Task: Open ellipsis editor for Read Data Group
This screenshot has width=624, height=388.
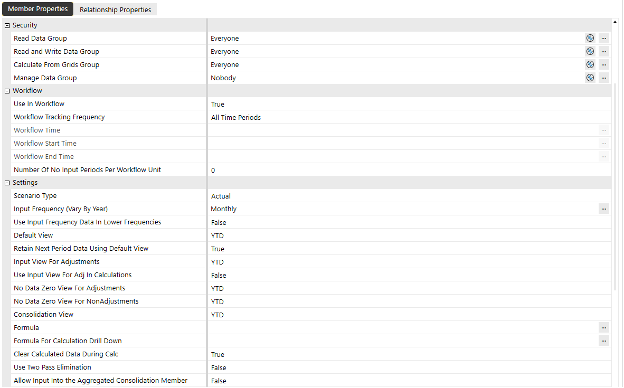Action: pyautogui.click(x=604, y=38)
